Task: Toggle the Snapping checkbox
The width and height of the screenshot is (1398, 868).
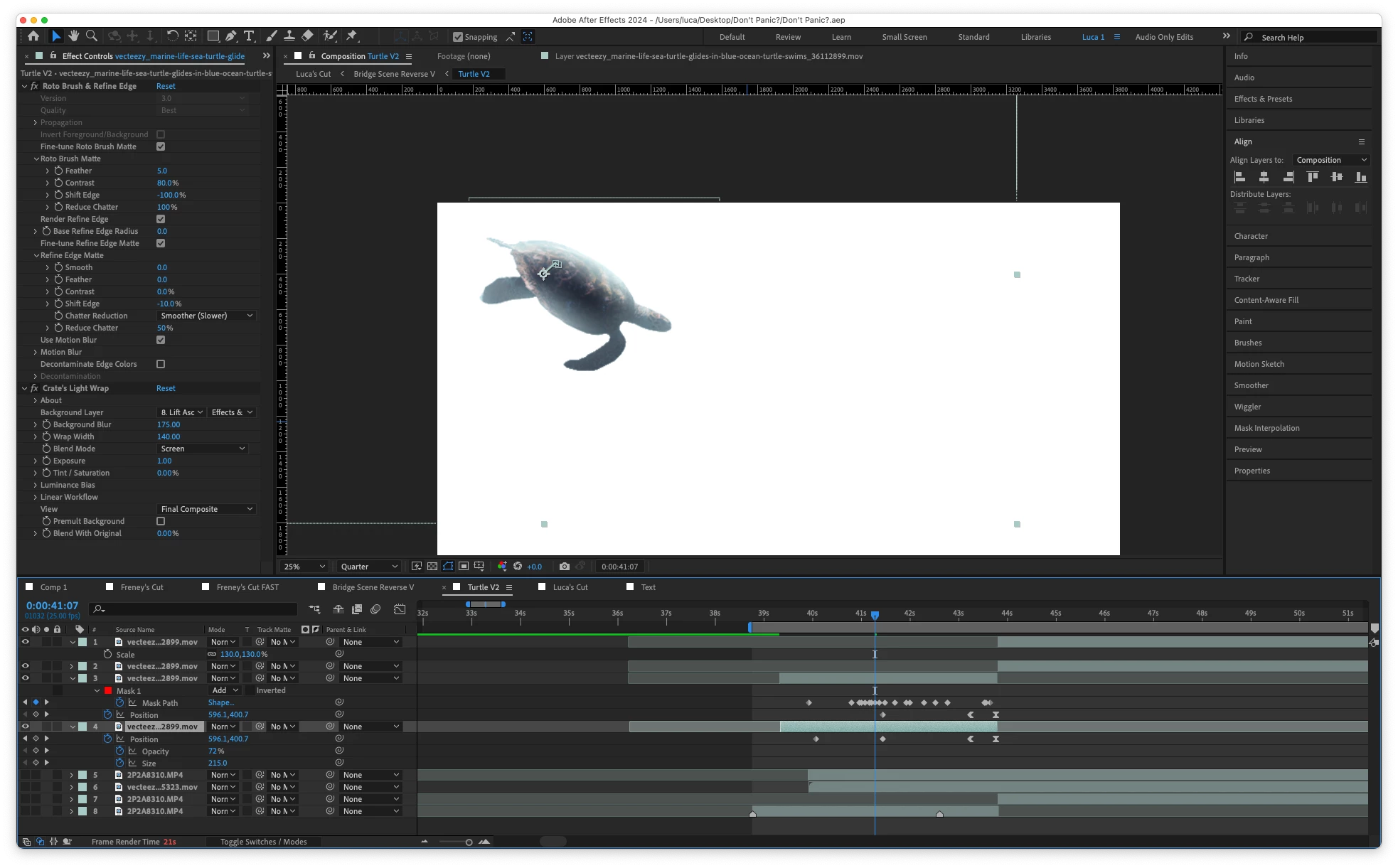Action: [458, 37]
